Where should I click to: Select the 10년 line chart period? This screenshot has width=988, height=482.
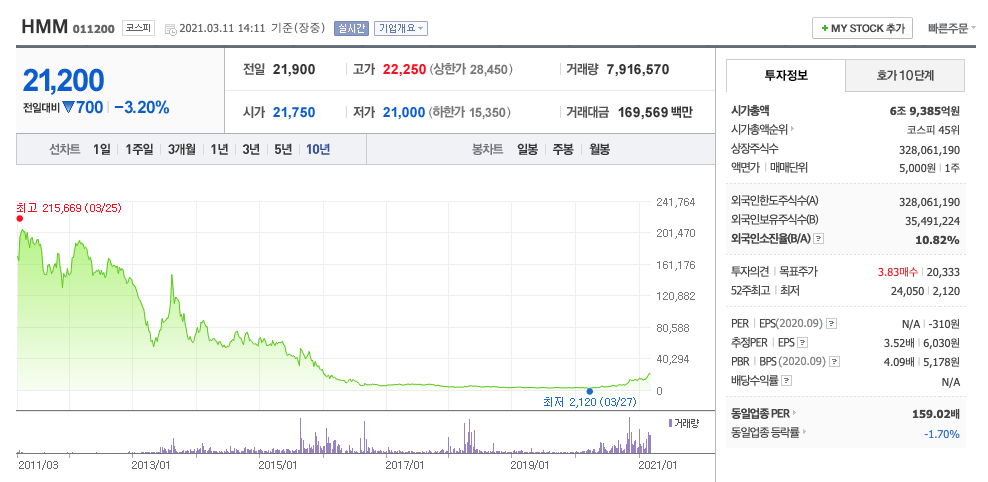coord(318,149)
